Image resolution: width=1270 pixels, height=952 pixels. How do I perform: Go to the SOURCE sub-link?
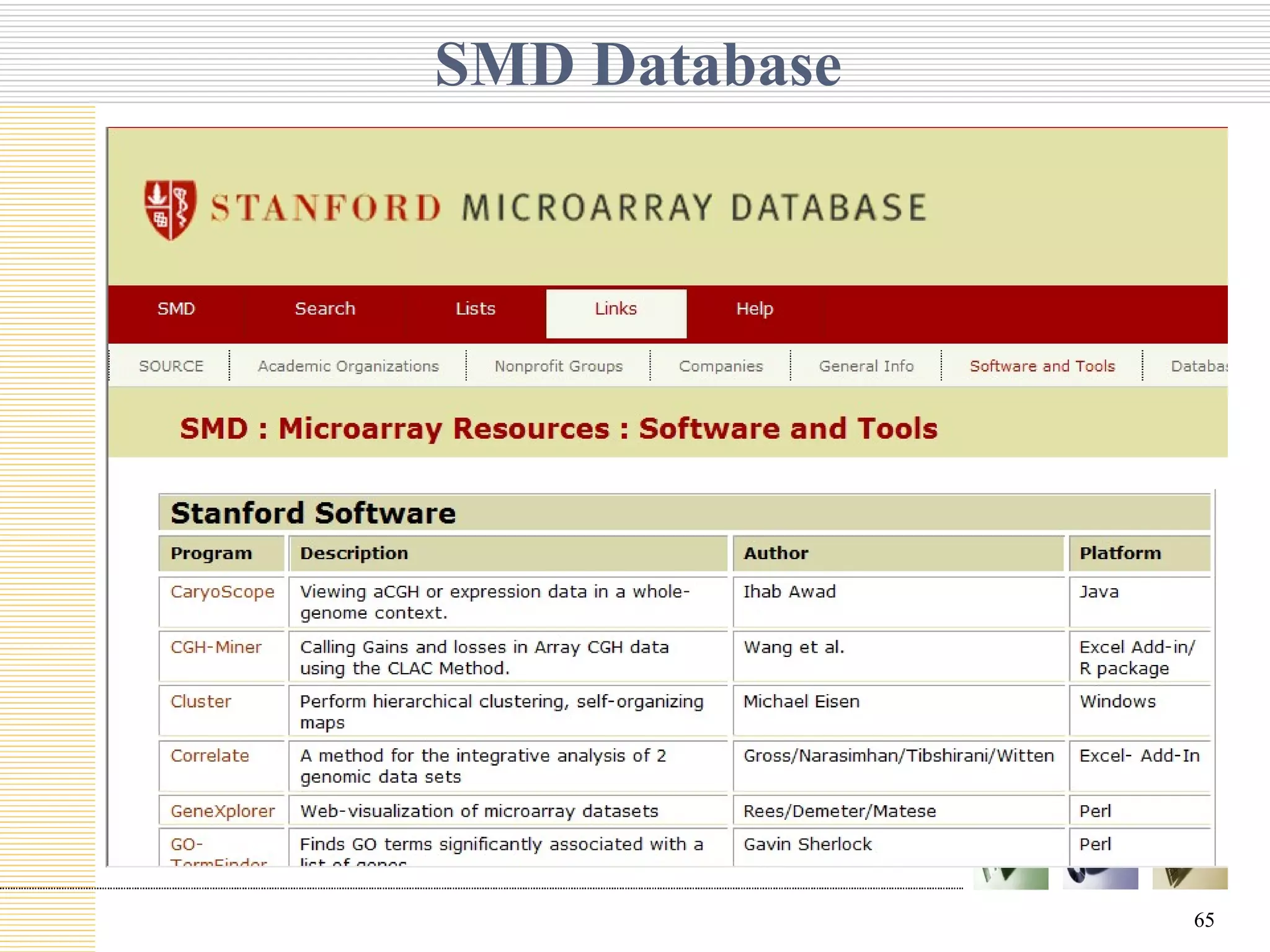pyautogui.click(x=171, y=366)
